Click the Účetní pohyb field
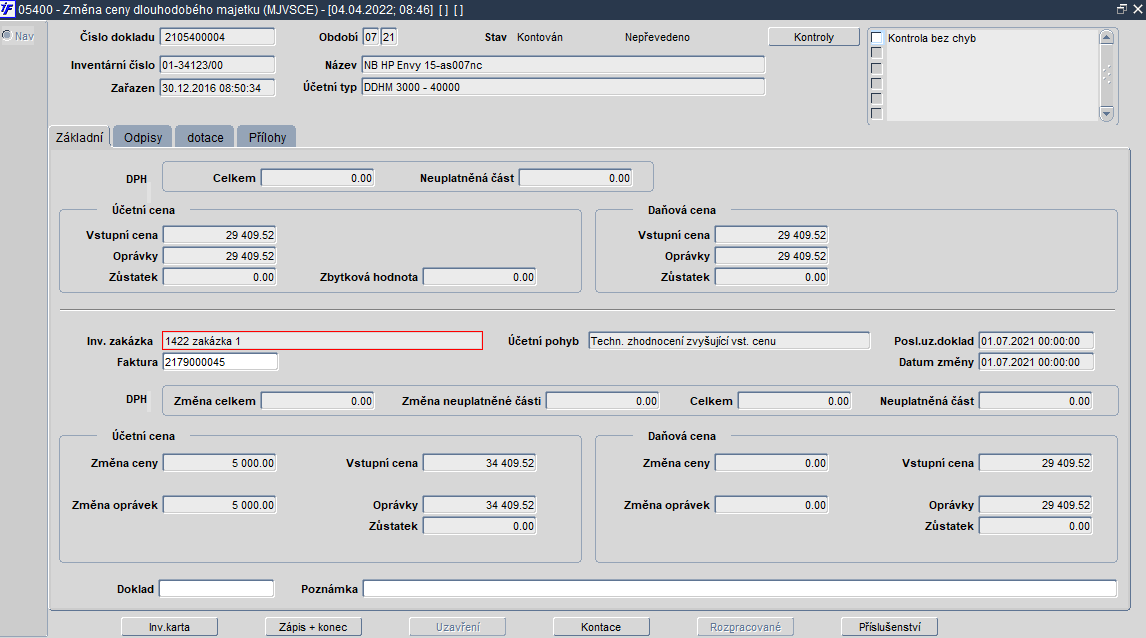 point(729,341)
